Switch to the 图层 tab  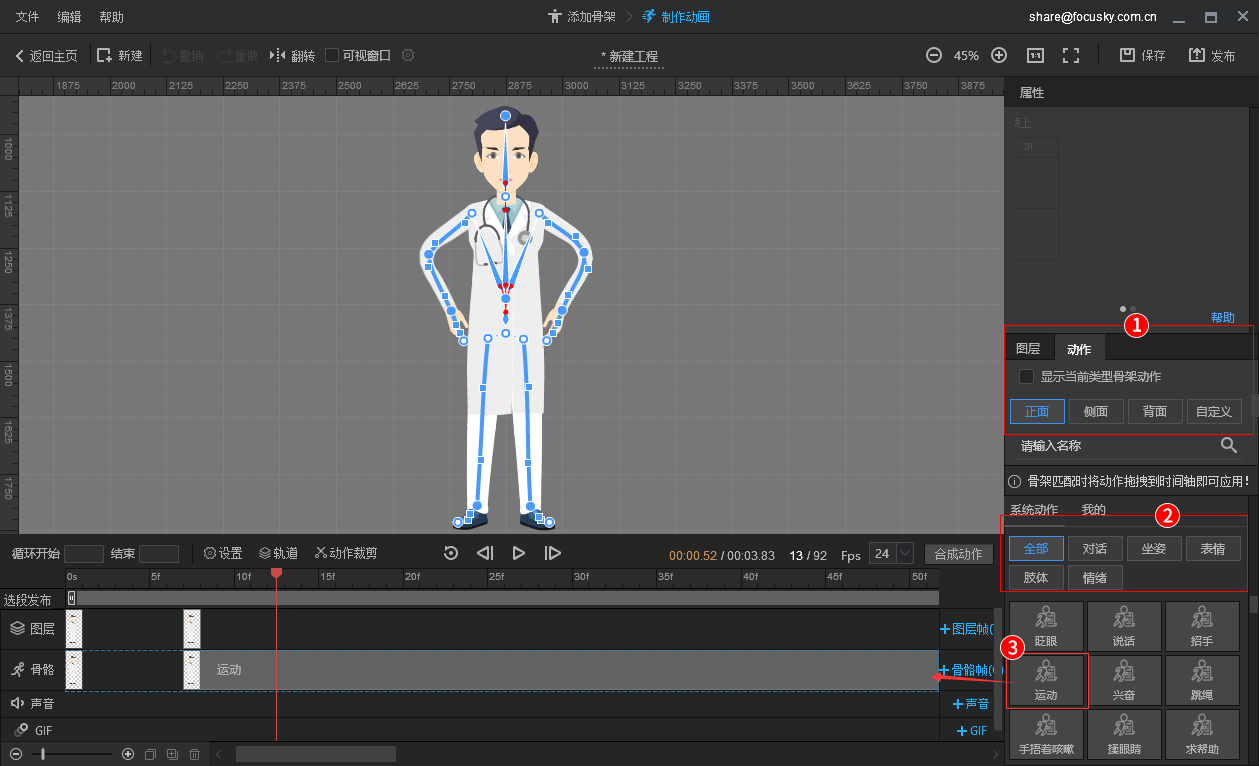pos(1028,349)
